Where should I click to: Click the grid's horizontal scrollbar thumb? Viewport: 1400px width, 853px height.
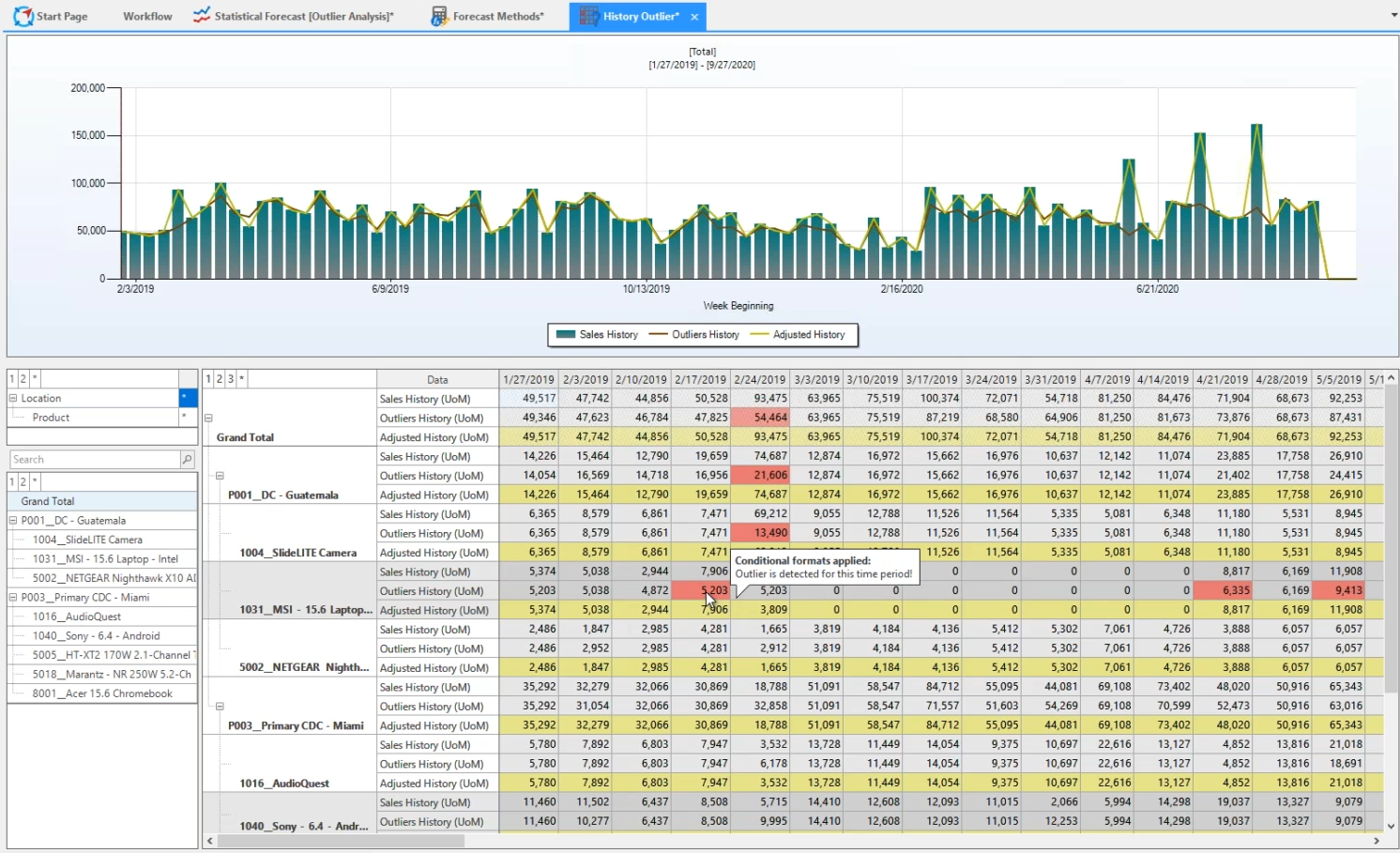tap(341, 841)
